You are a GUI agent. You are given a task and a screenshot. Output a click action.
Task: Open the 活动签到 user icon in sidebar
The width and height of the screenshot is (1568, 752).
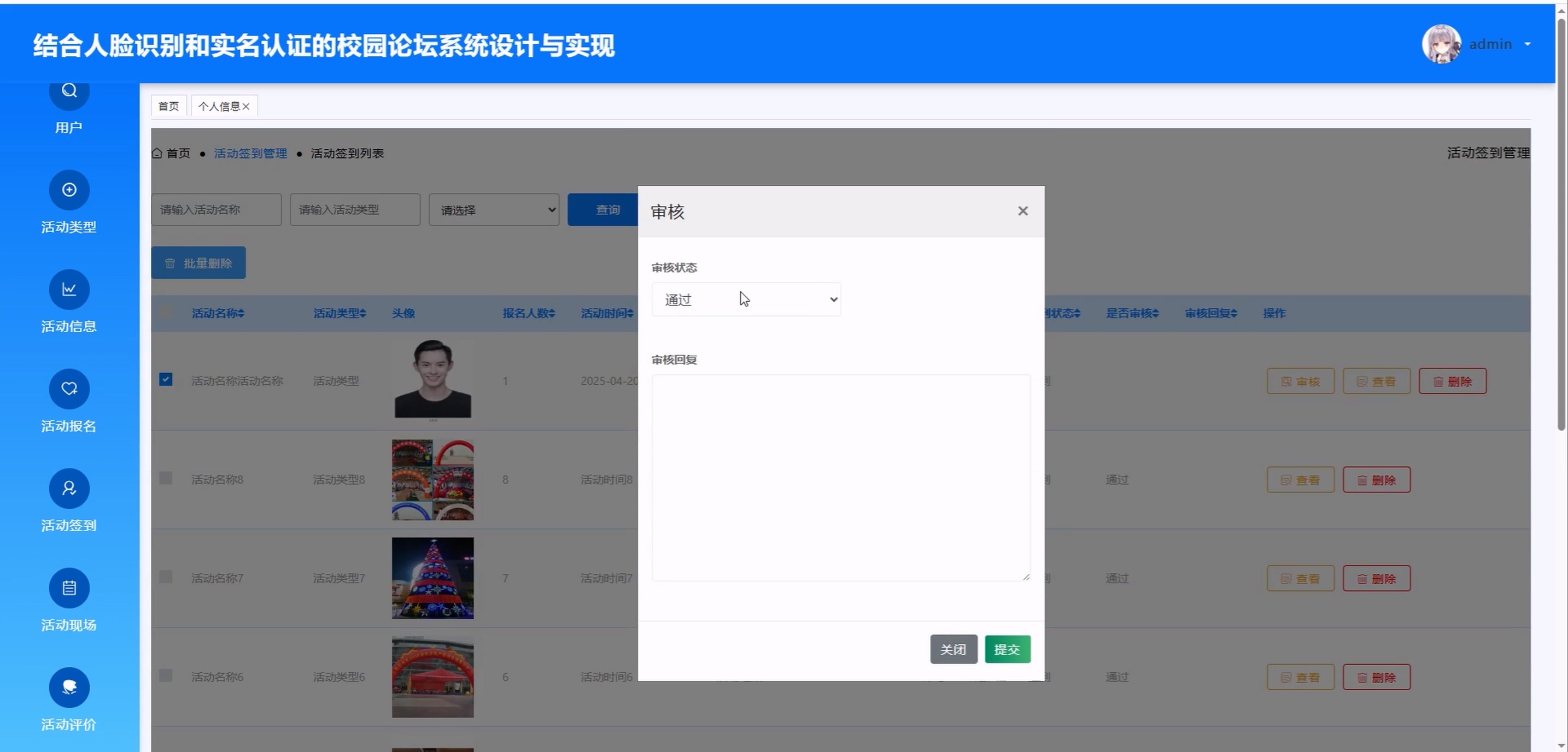coord(69,488)
